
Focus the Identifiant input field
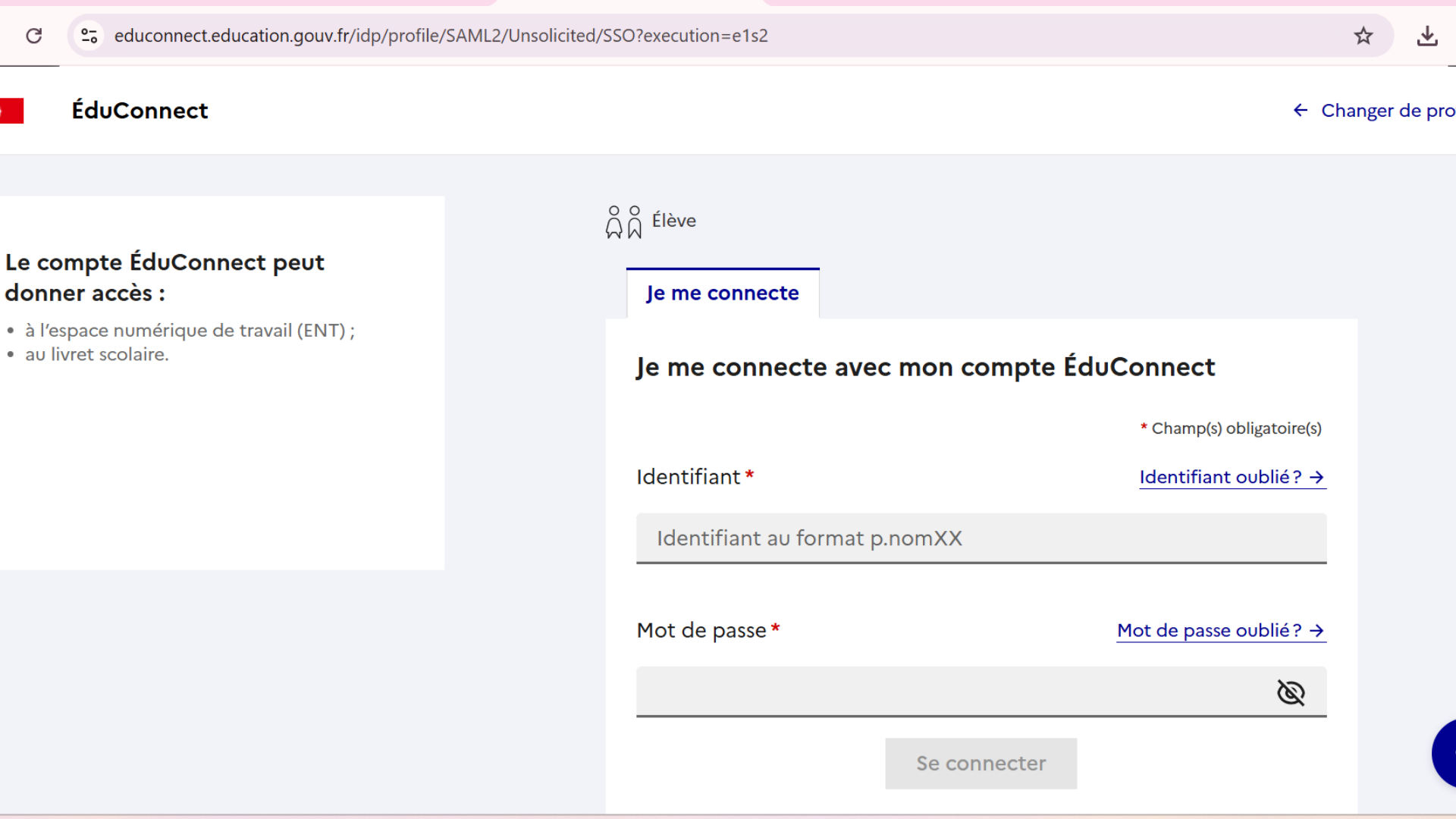[981, 538]
